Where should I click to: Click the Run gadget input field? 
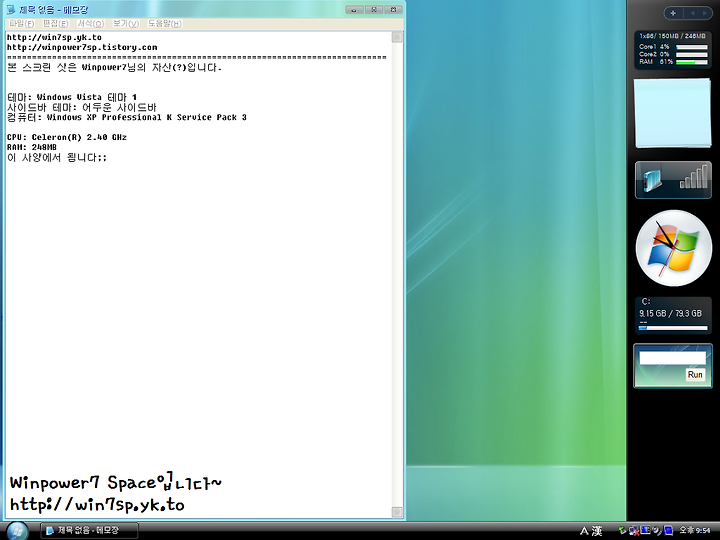[x=673, y=358]
